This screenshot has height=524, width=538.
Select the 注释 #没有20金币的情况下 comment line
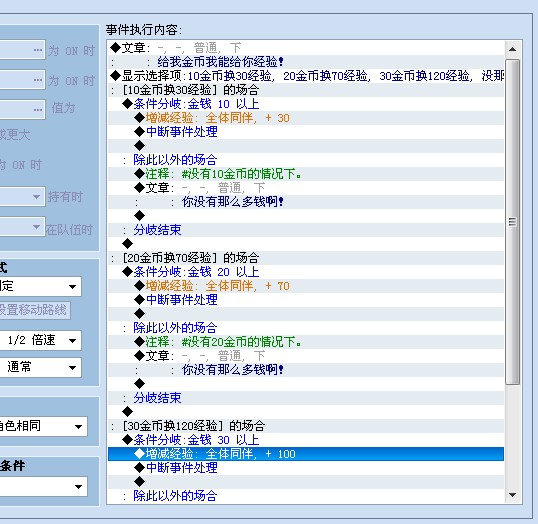tap(306, 342)
